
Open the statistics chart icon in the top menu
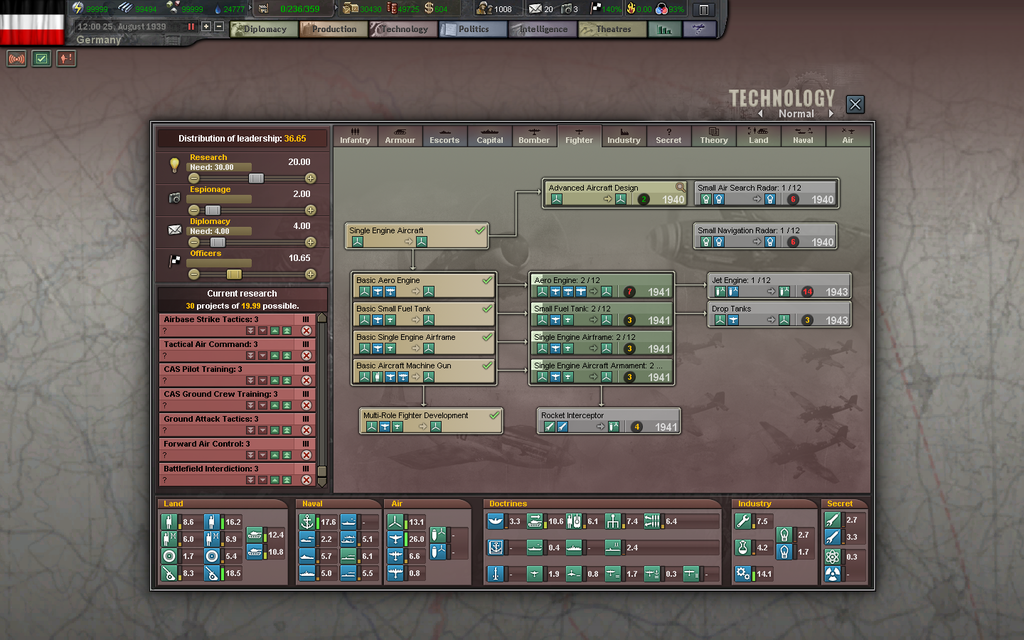665,29
